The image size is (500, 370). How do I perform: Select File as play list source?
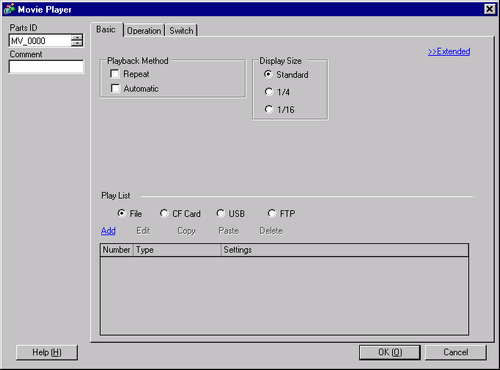122,213
